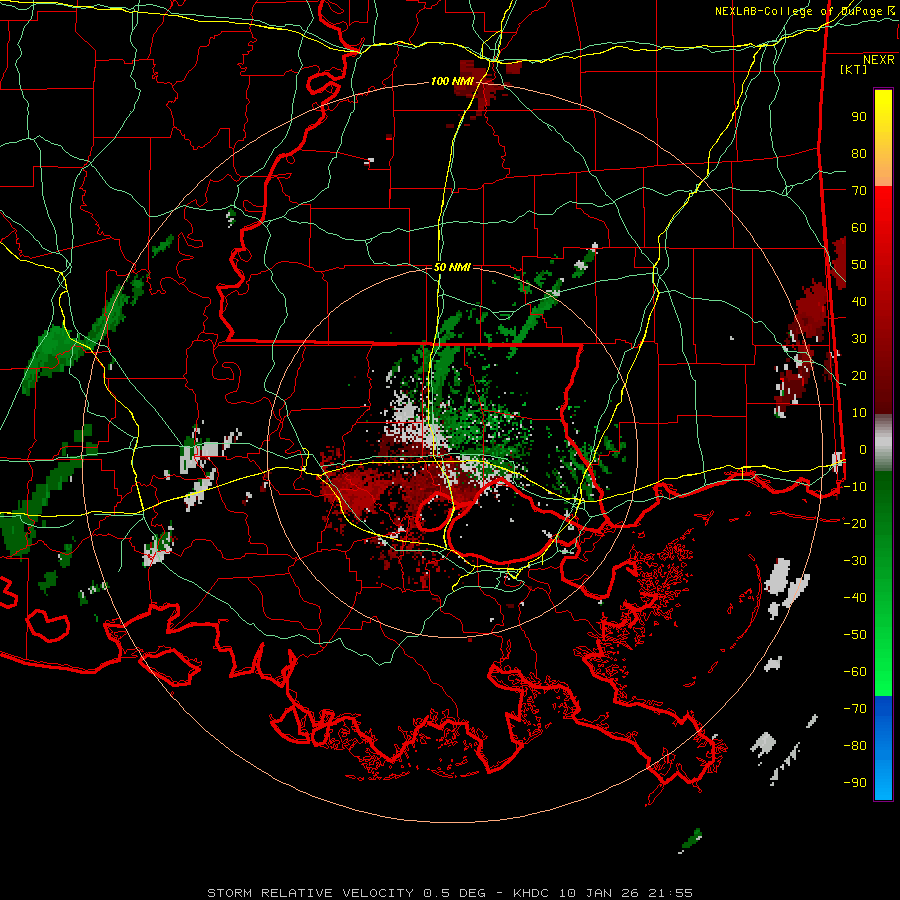Screen dimensions: 900x900
Task: Click the KHDC radar site identifier
Action: tap(532, 893)
